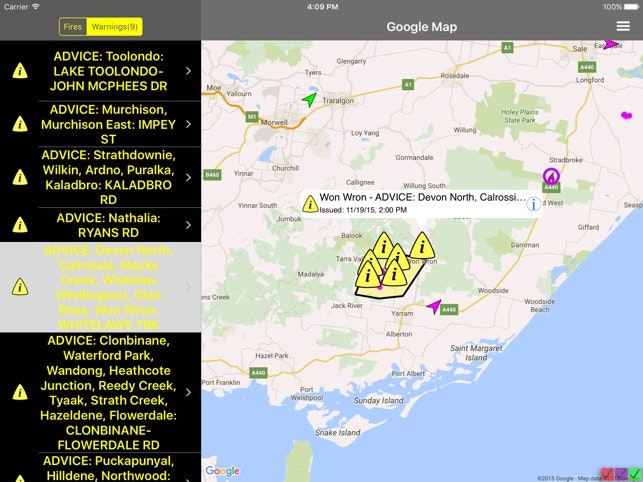Click the Google logo on the map
The image size is (643, 482).
pyautogui.click(x=223, y=471)
